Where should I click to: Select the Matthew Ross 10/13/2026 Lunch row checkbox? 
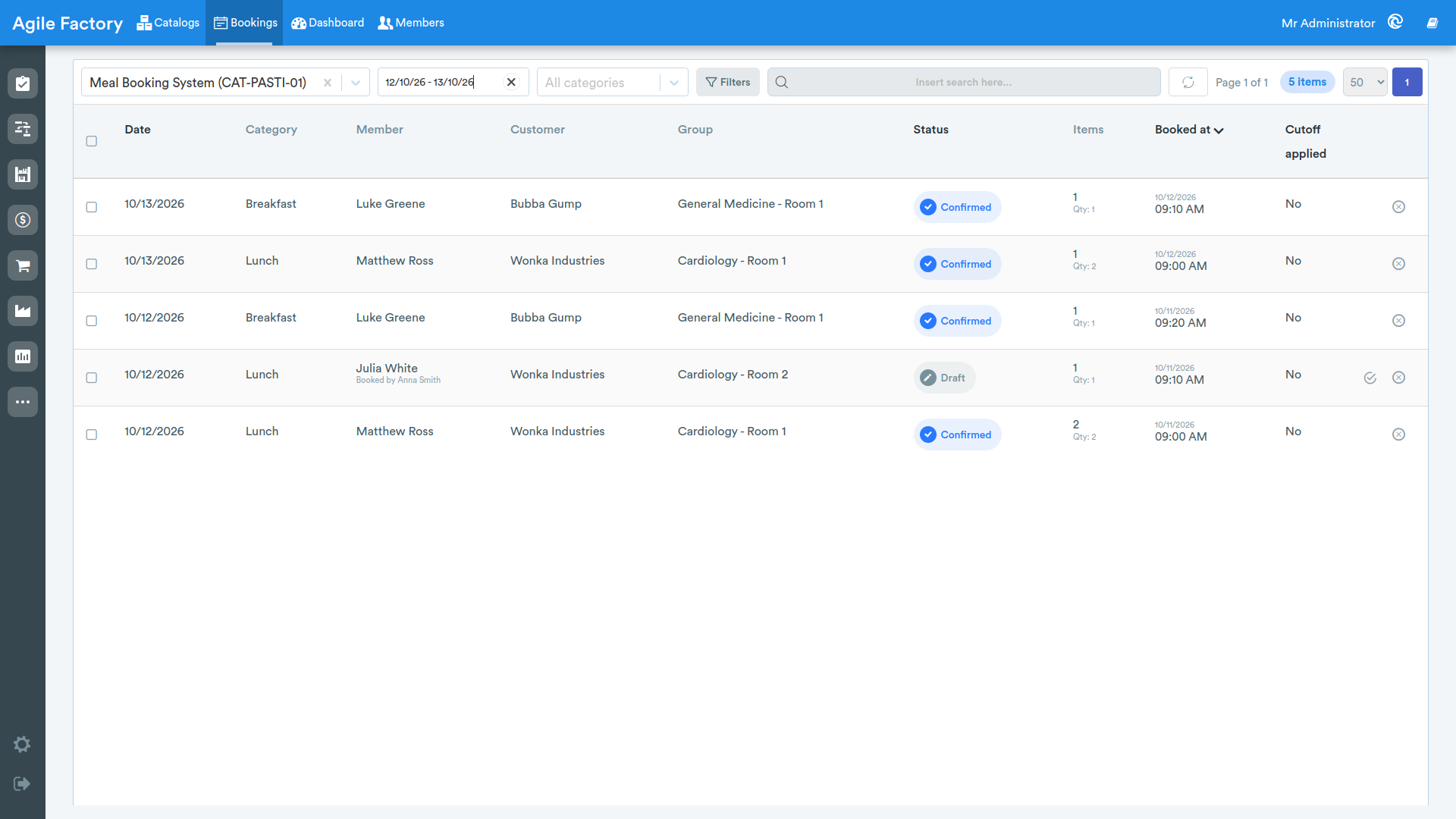92,264
